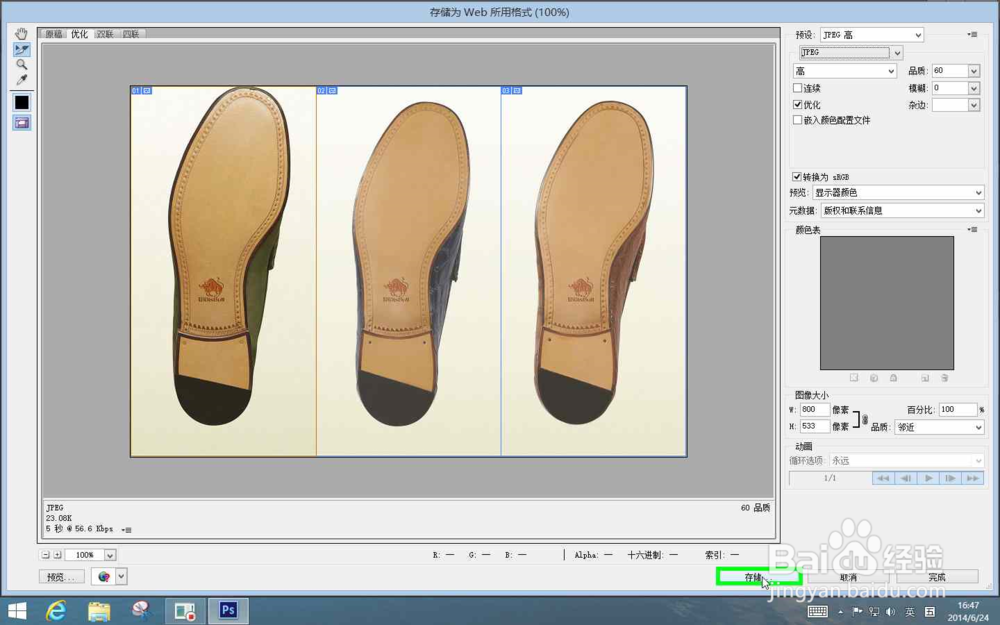Click the map to transparent color table icon
The image size is (1000, 625).
[854, 378]
